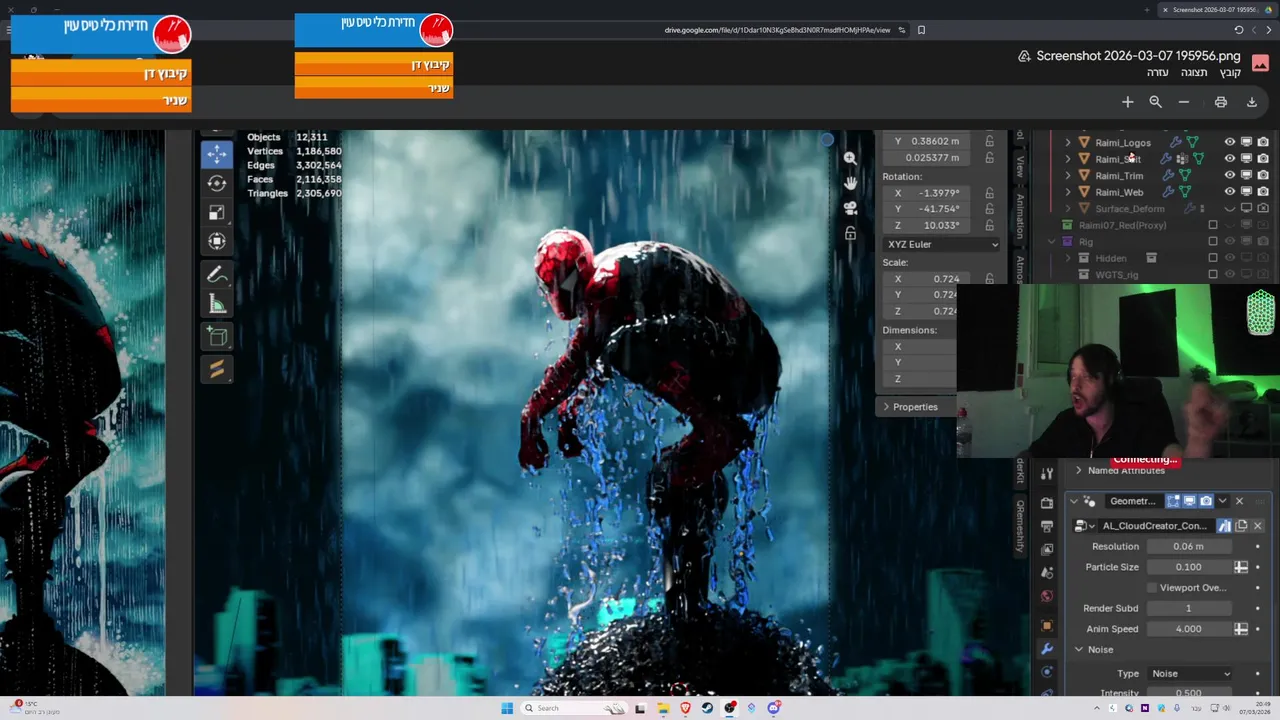Screen dimensions: 1280x720
Task: Click the magnifier zoom icon in Drive viewer
Action: (x=1155, y=102)
